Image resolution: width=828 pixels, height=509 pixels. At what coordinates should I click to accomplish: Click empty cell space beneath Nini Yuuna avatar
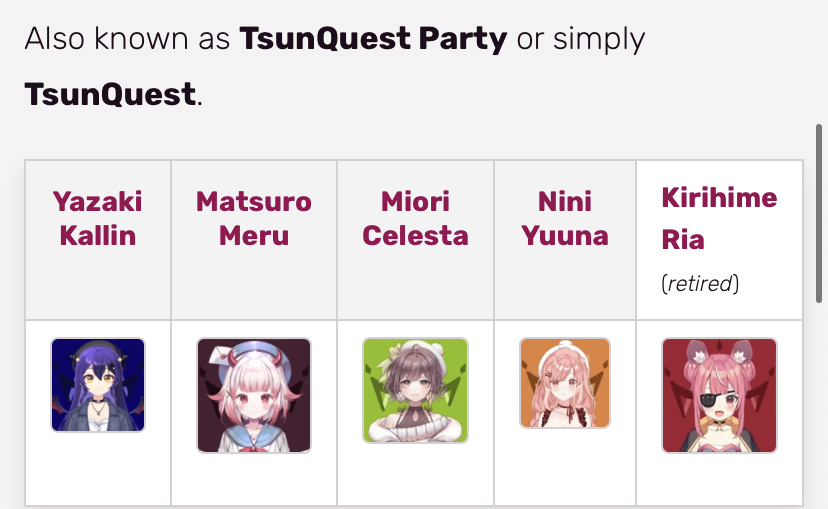(x=565, y=467)
